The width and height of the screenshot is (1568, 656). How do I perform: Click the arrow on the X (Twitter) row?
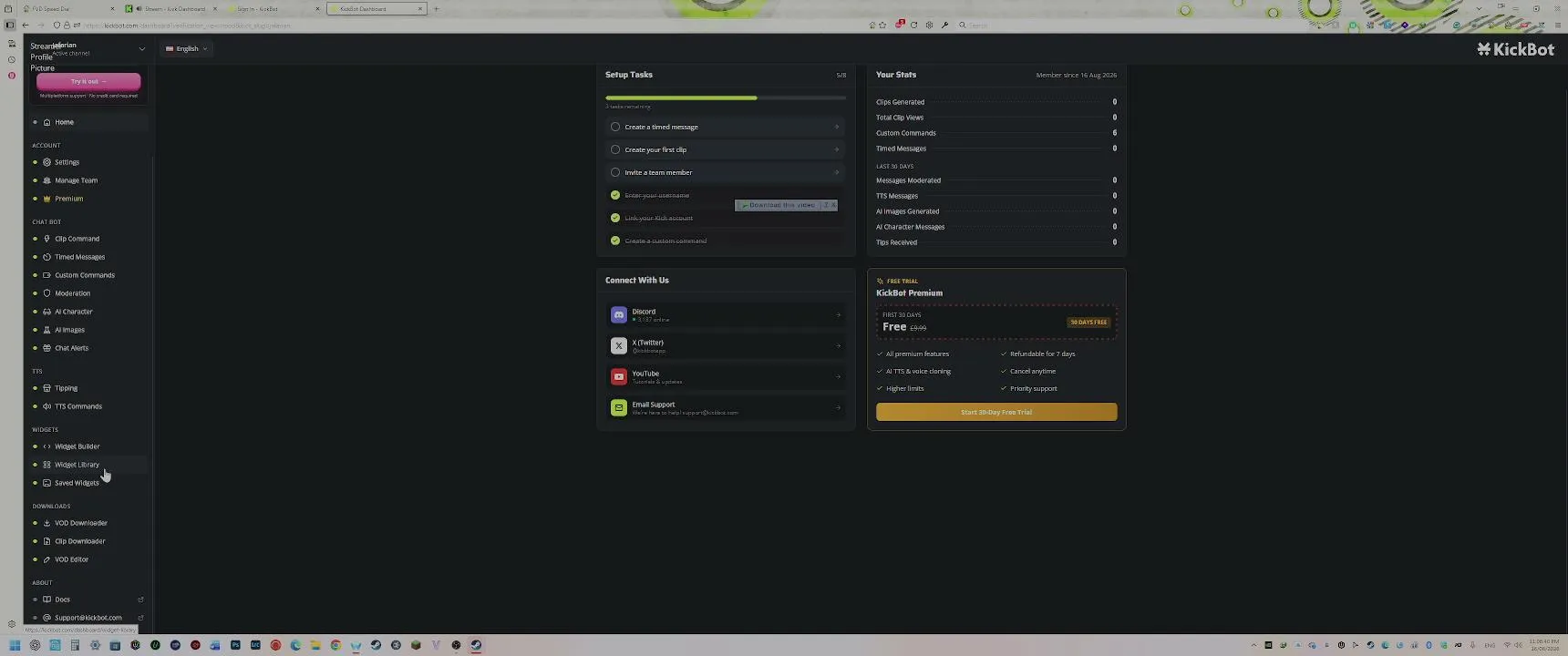tap(838, 346)
